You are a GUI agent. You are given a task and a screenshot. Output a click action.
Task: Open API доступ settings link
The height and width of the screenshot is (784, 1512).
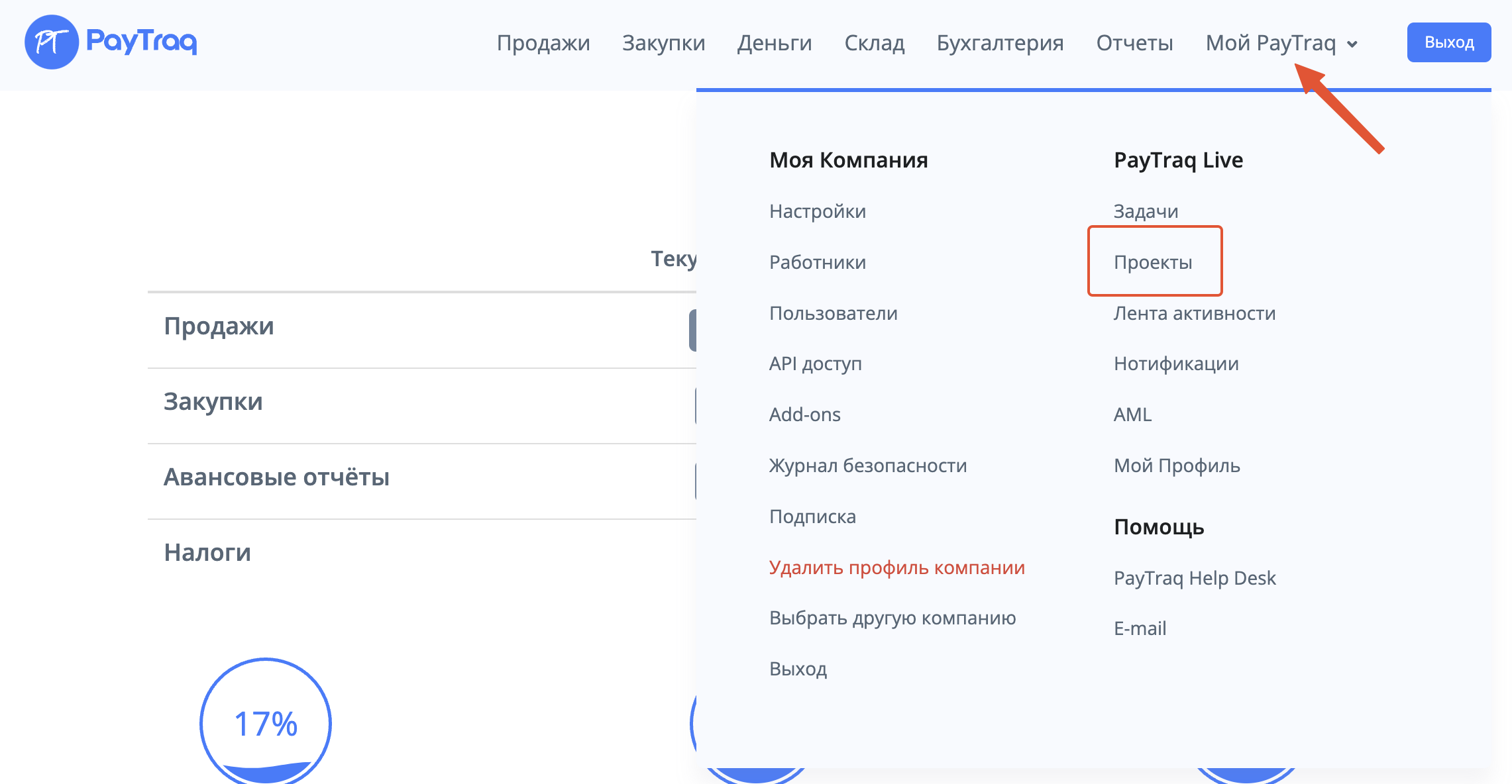point(815,364)
